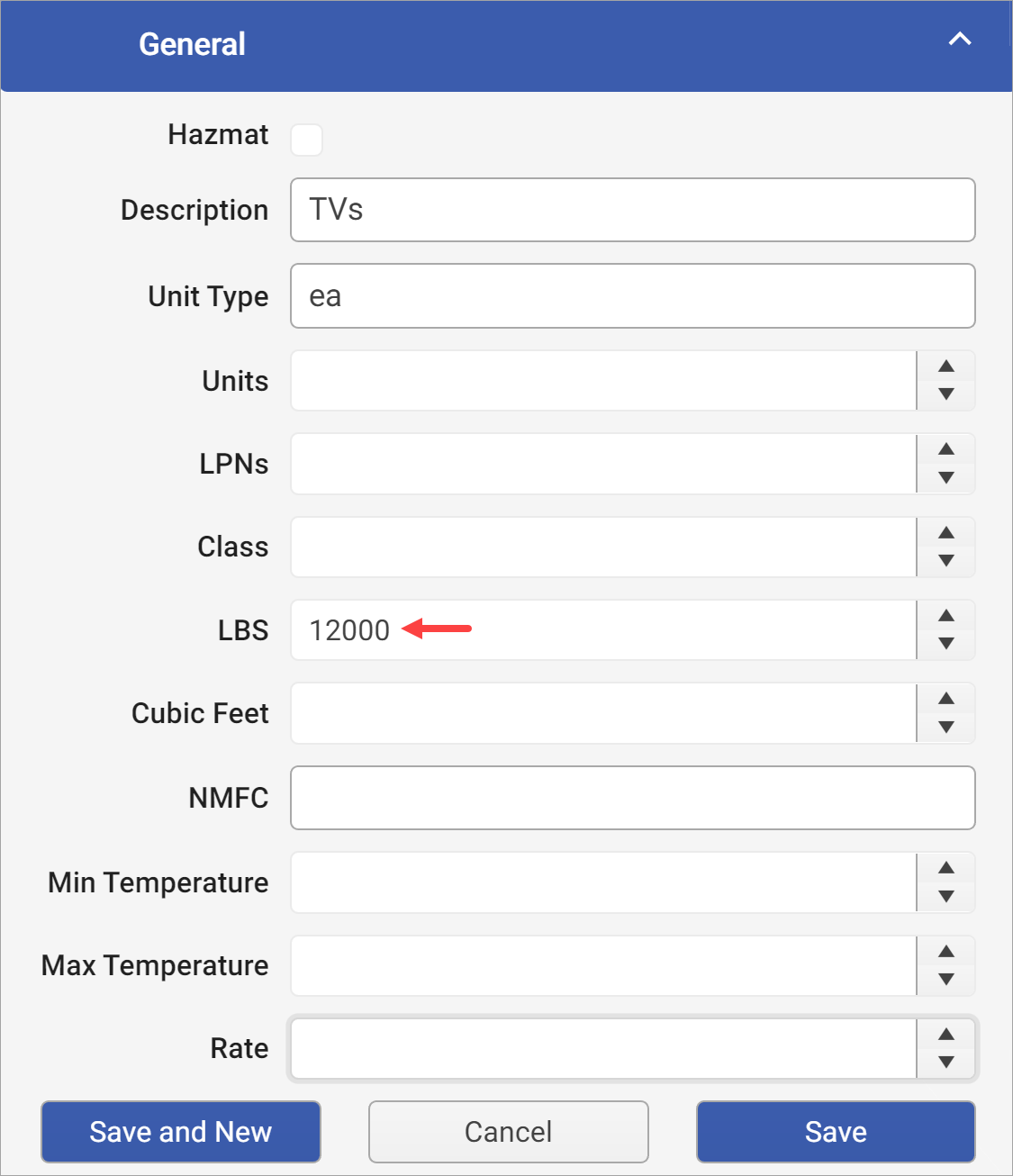Save the TVs item
The width and height of the screenshot is (1013, 1176).
point(835,1132)
